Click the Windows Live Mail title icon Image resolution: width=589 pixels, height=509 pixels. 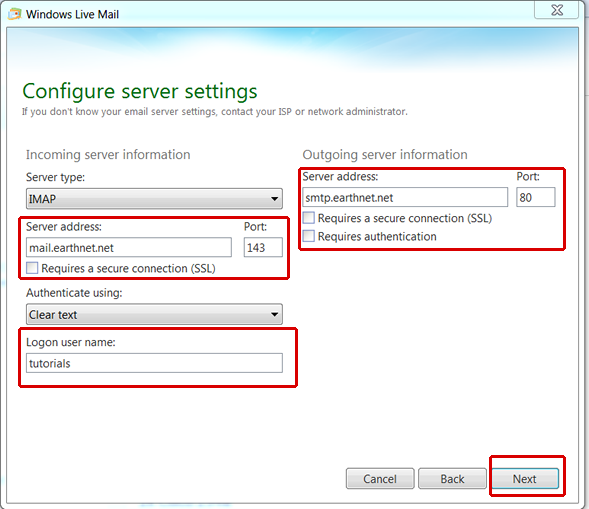click(x=15, y=14)
